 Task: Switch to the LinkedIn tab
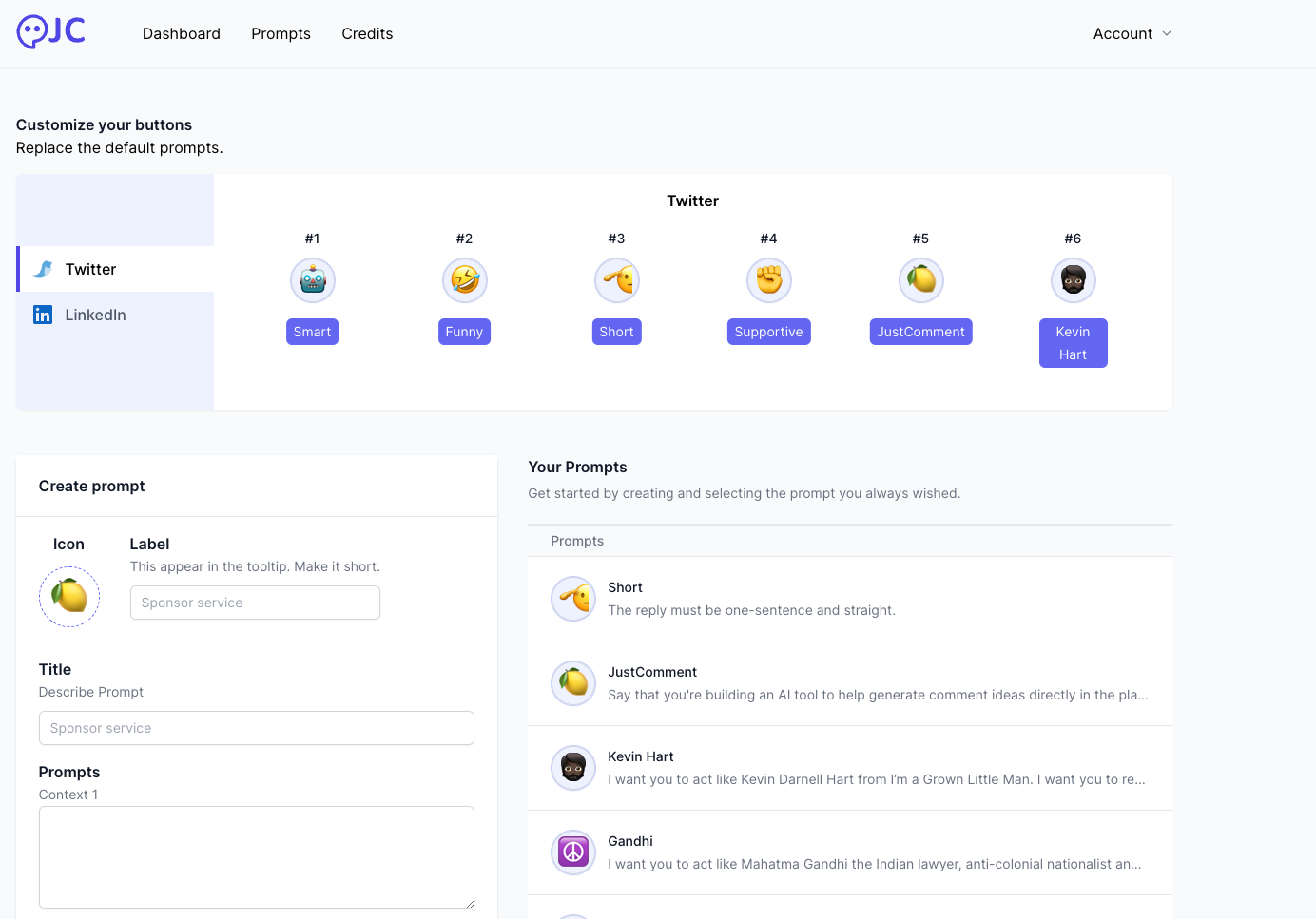click(x=115, y=315)
